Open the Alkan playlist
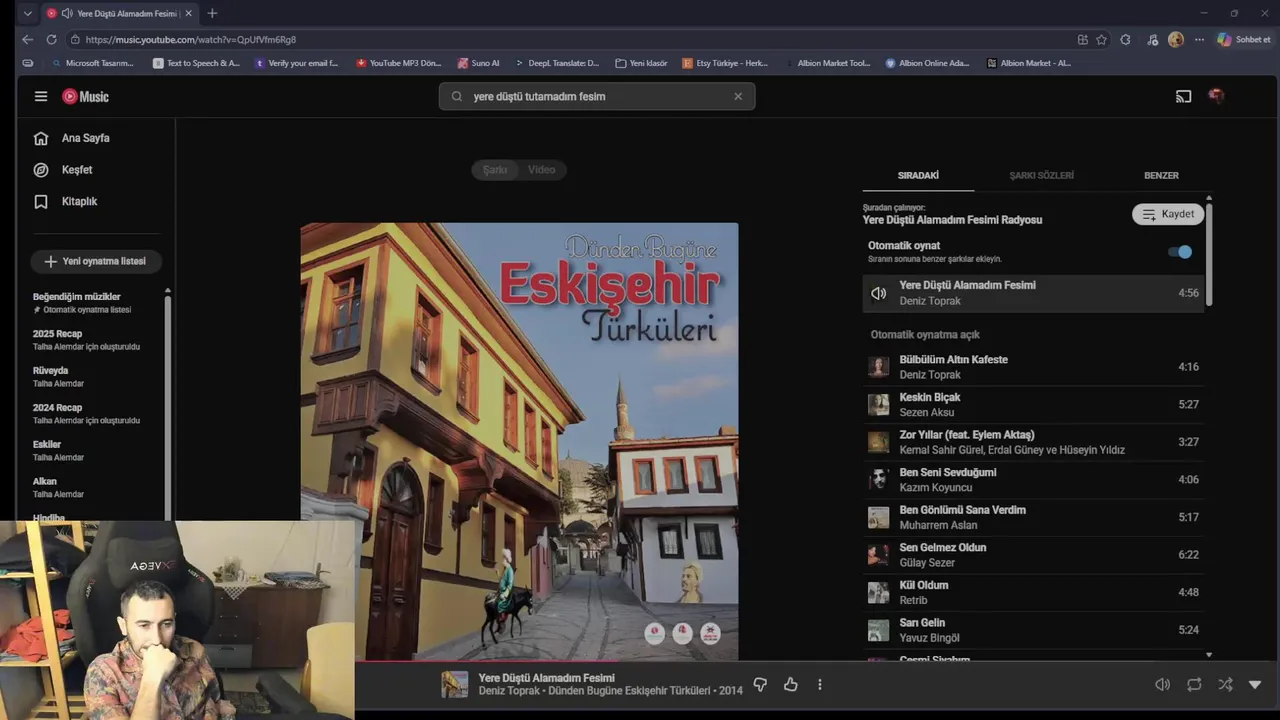This screenshot has height=720, width=1280. (95, 488)
